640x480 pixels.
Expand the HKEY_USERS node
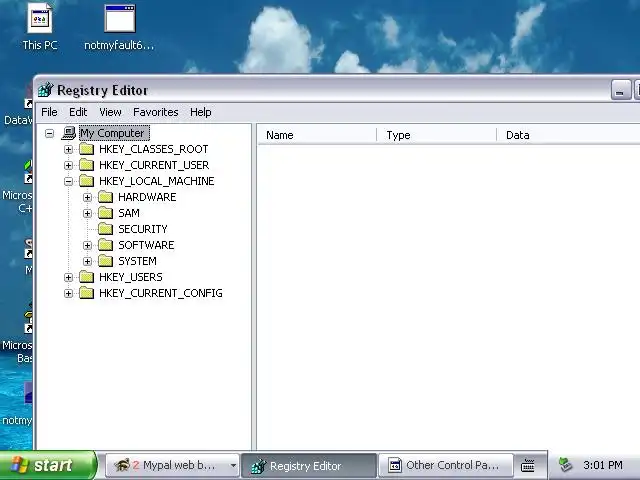pos(69,278)
